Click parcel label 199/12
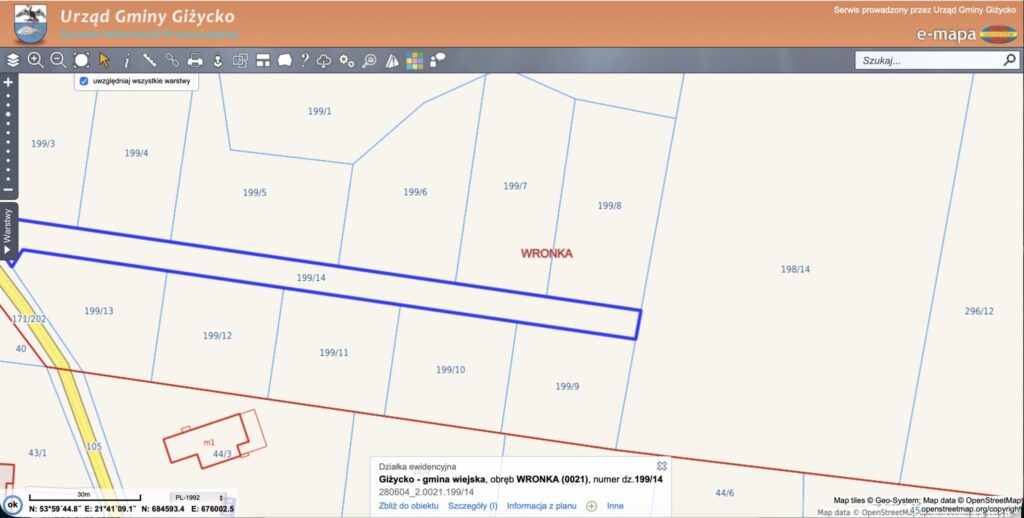This screenshot has width=1024, height=518. [217, 336]
